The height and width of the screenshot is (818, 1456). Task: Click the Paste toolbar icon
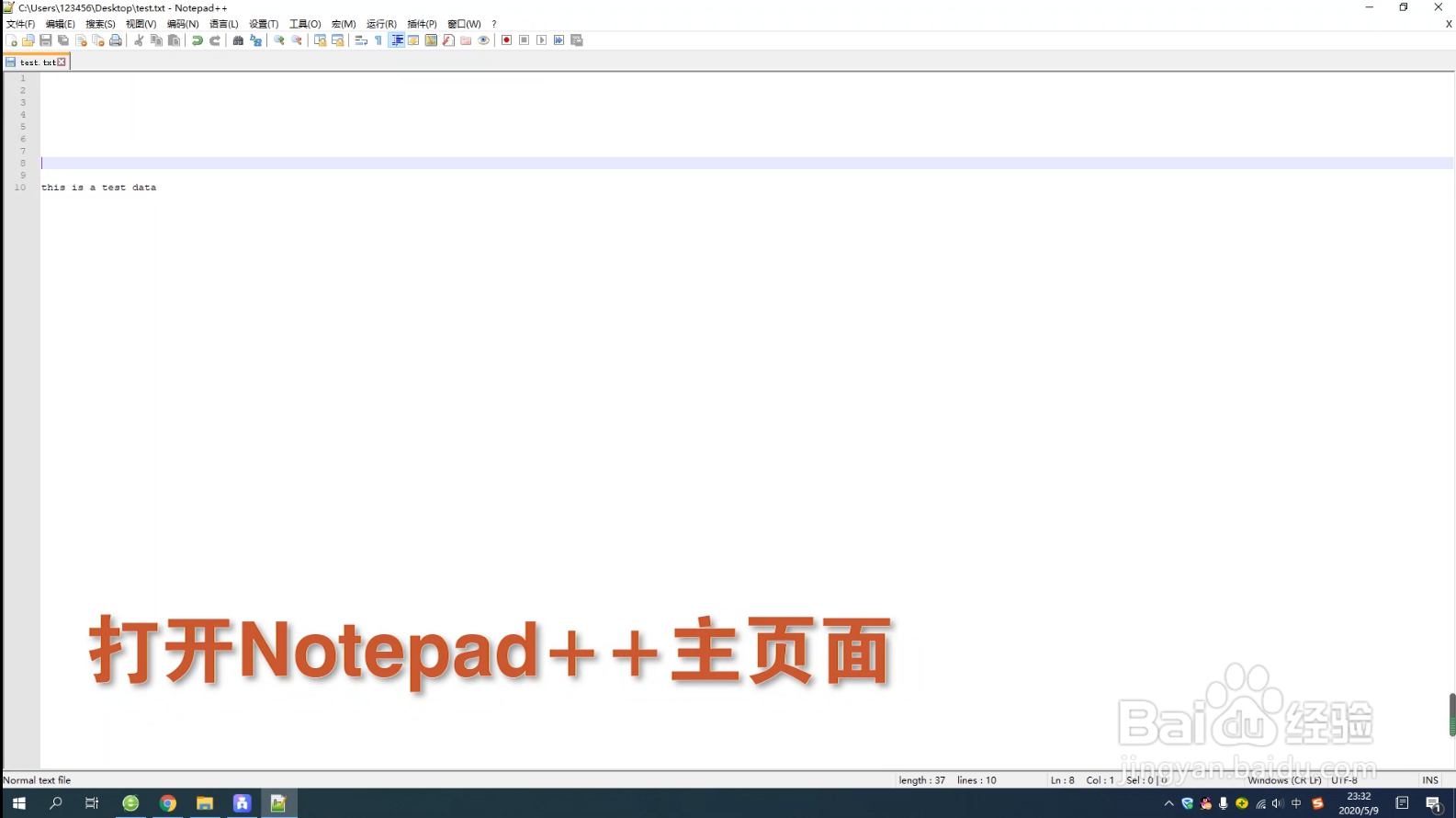click(x=174, y=40)
